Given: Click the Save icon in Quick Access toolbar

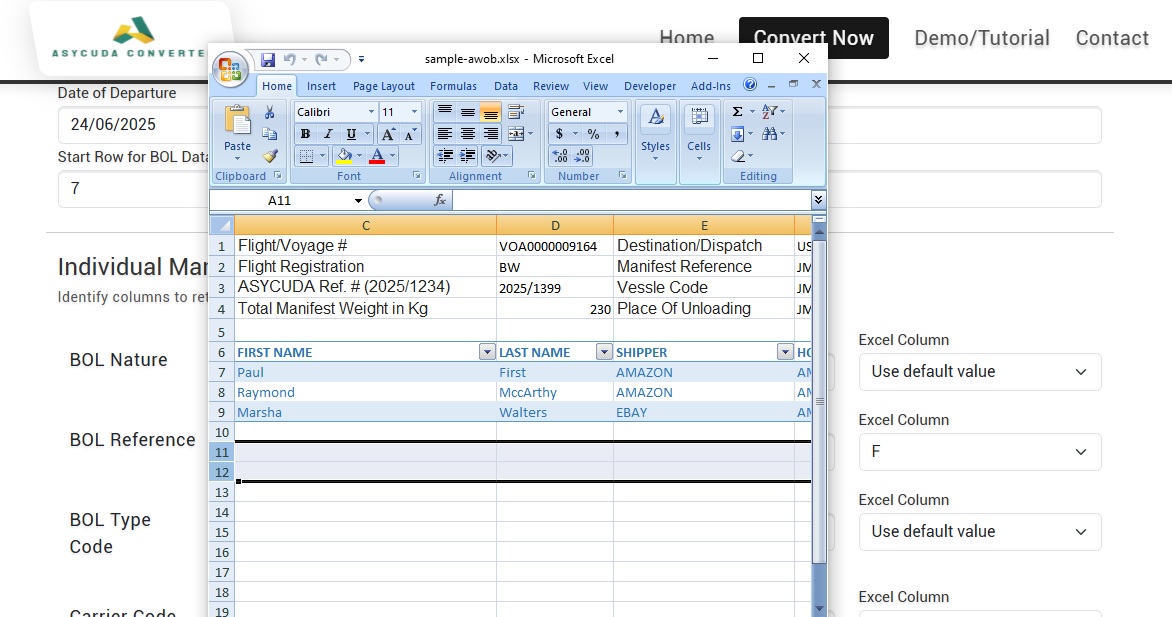Looking at the screenshot, I should (268, 60).
